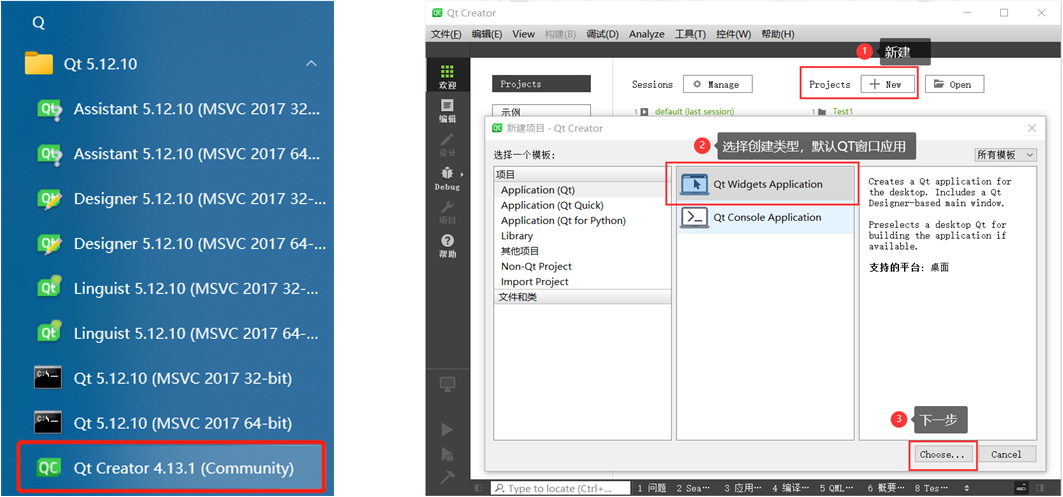Toggle left sidebar in status bar
Viewport: 1063px width, 497px height.
(478, 488)
